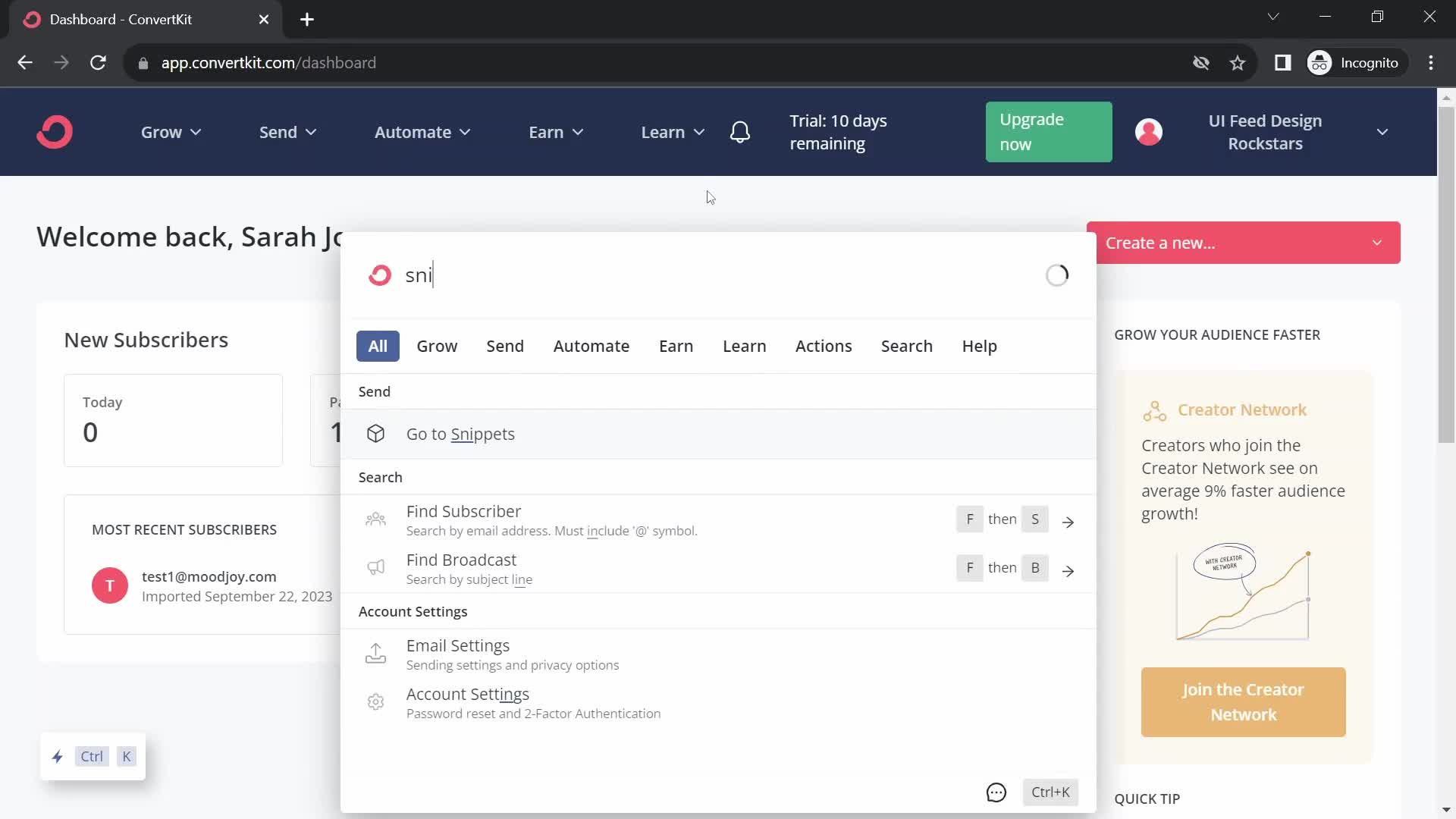Select the Learn filter tab
Screen dimensions: 1456x819
(744, 346)
